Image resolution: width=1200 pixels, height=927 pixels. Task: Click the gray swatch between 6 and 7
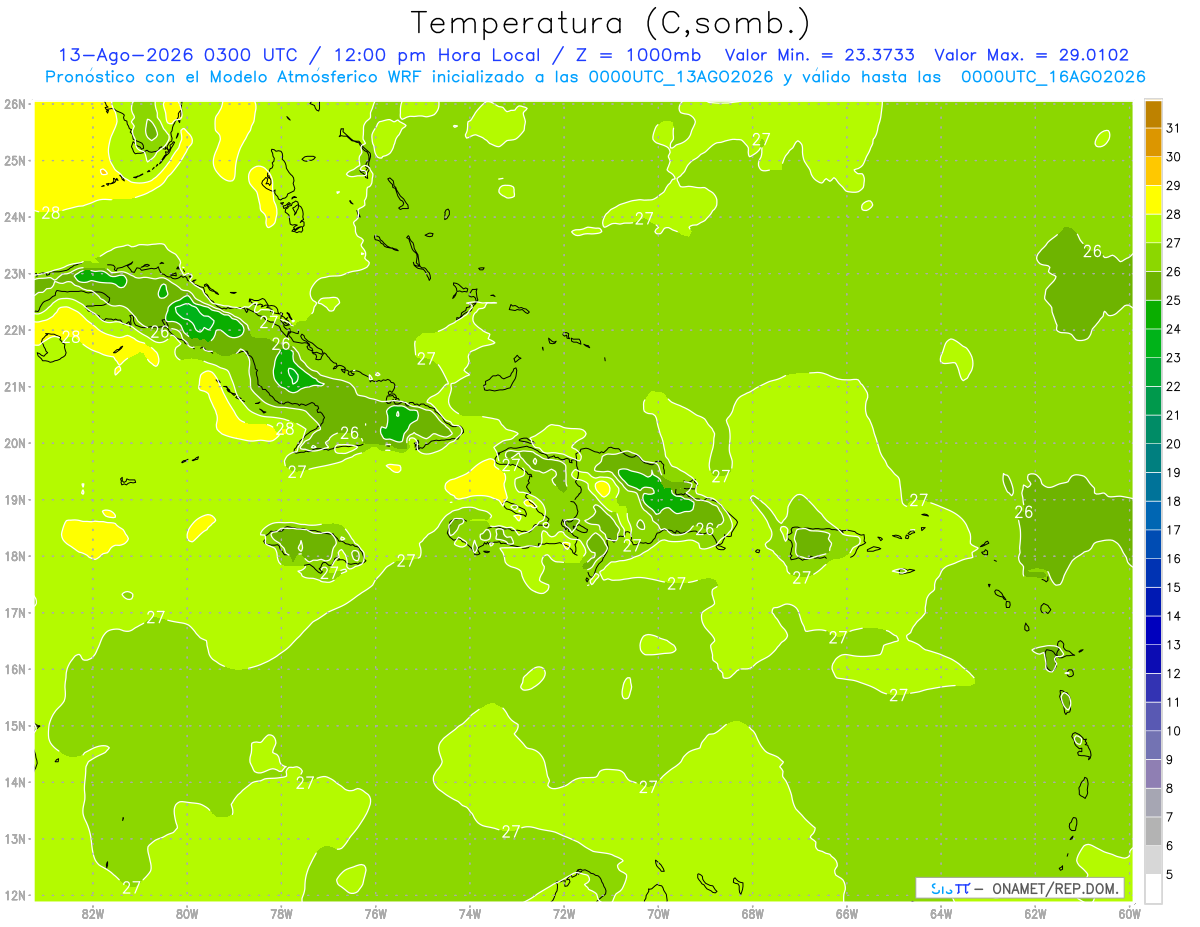pos(1153,831)
